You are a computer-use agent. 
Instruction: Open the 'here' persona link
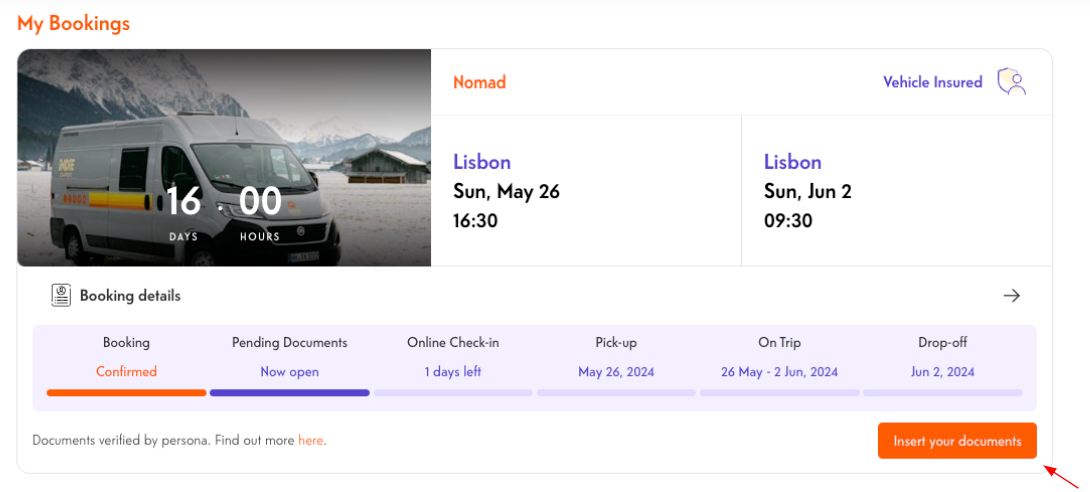(310, 440)
